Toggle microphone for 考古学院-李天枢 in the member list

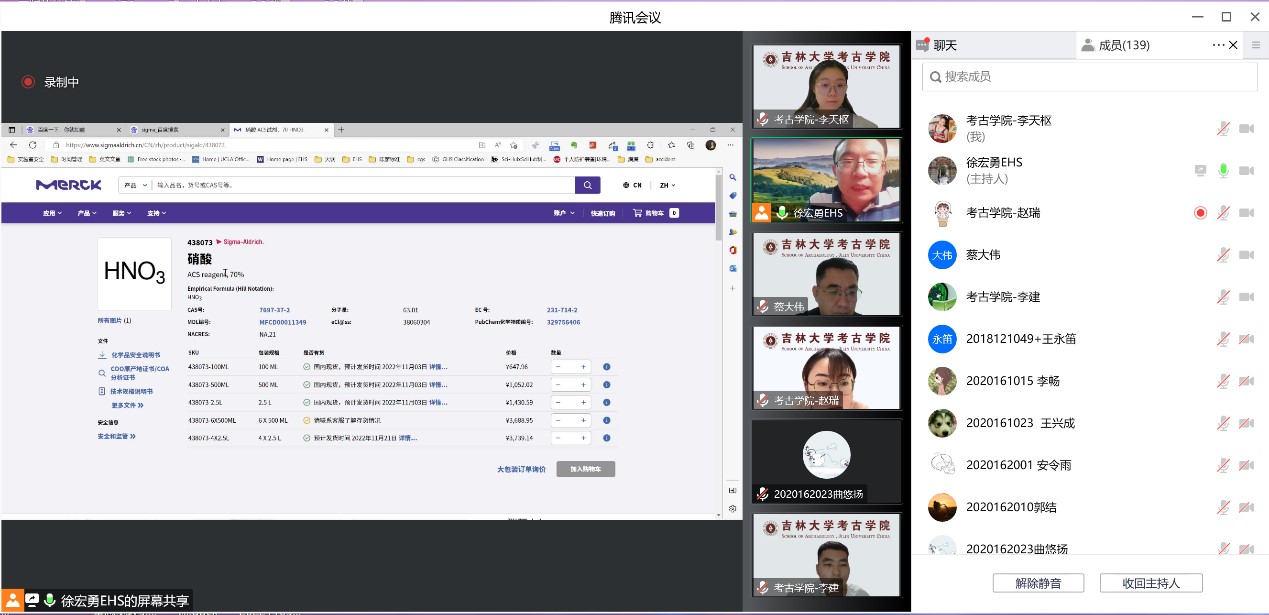click(x=1223, y=129)
